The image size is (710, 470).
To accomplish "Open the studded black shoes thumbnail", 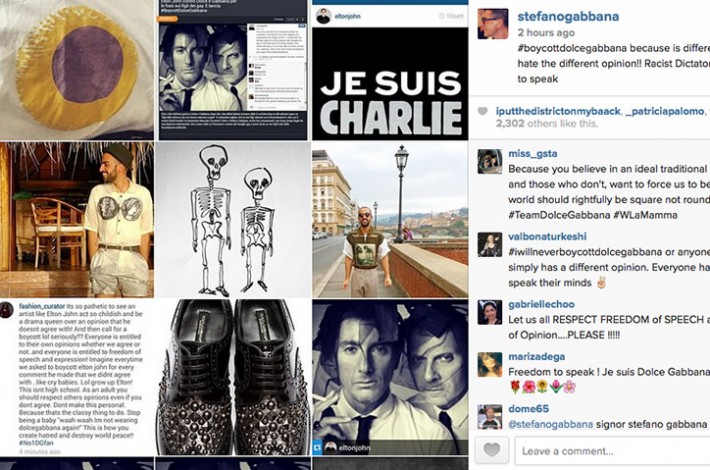I will [x=233, y=377].
